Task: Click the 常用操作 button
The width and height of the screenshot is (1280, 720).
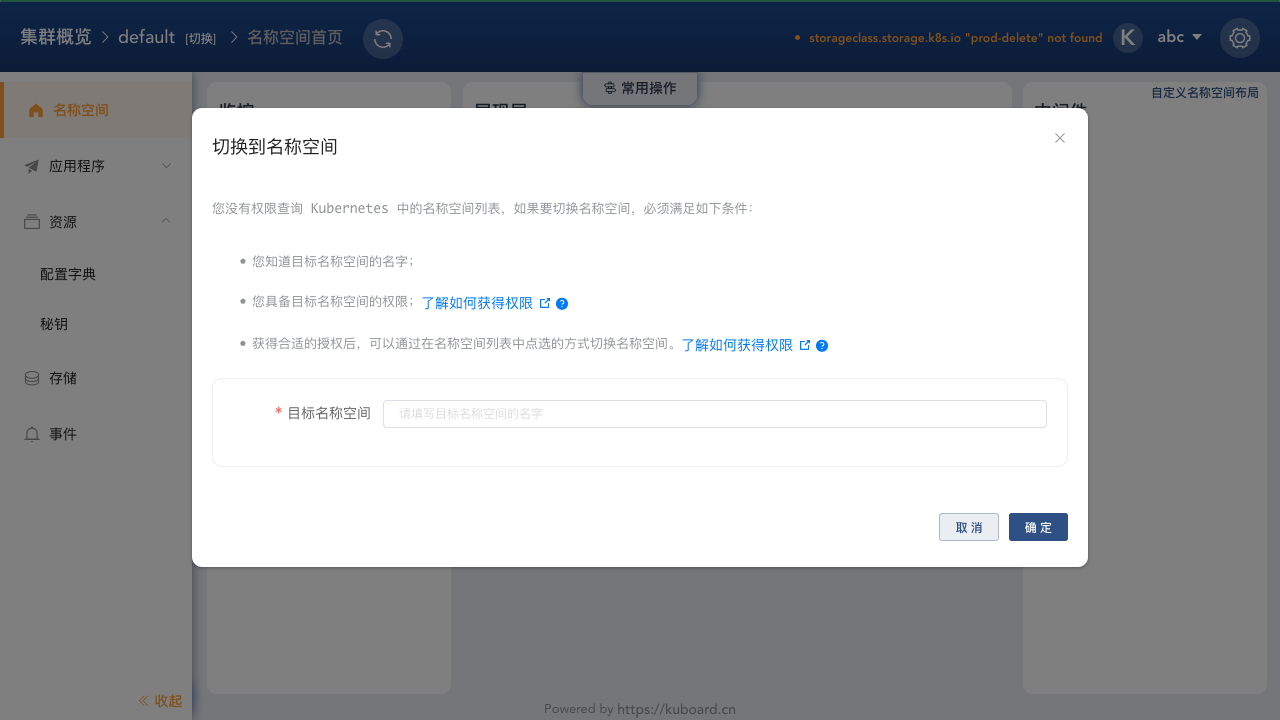Action: click(640, 88)
